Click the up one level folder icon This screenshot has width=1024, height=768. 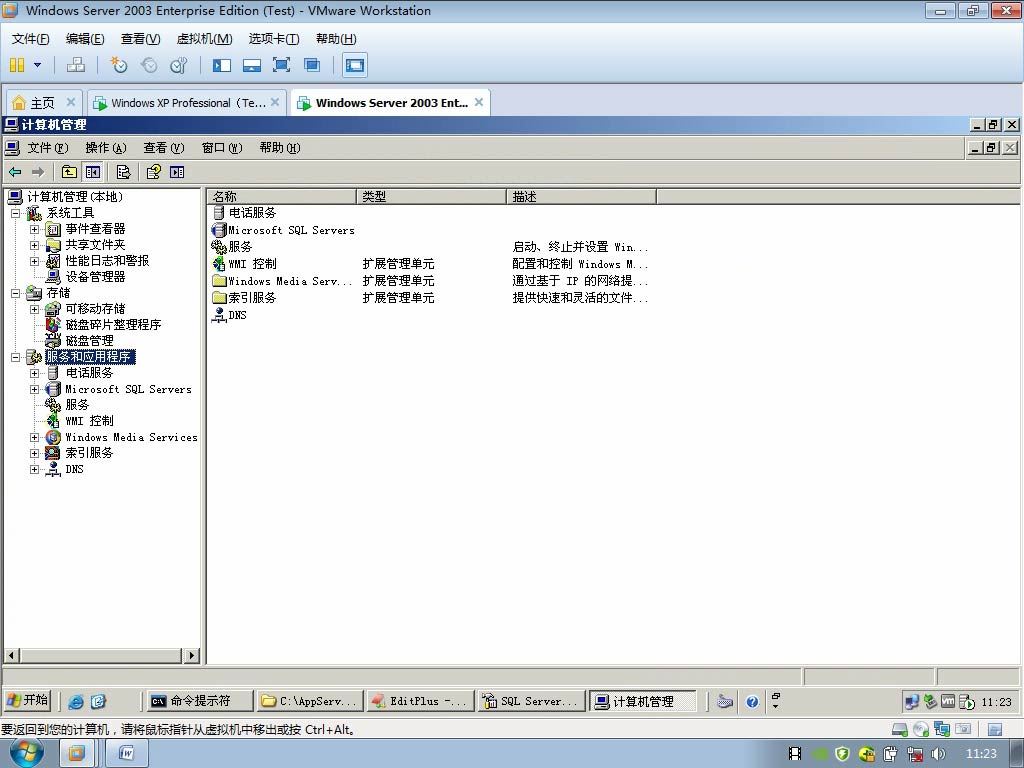(69, 172)
